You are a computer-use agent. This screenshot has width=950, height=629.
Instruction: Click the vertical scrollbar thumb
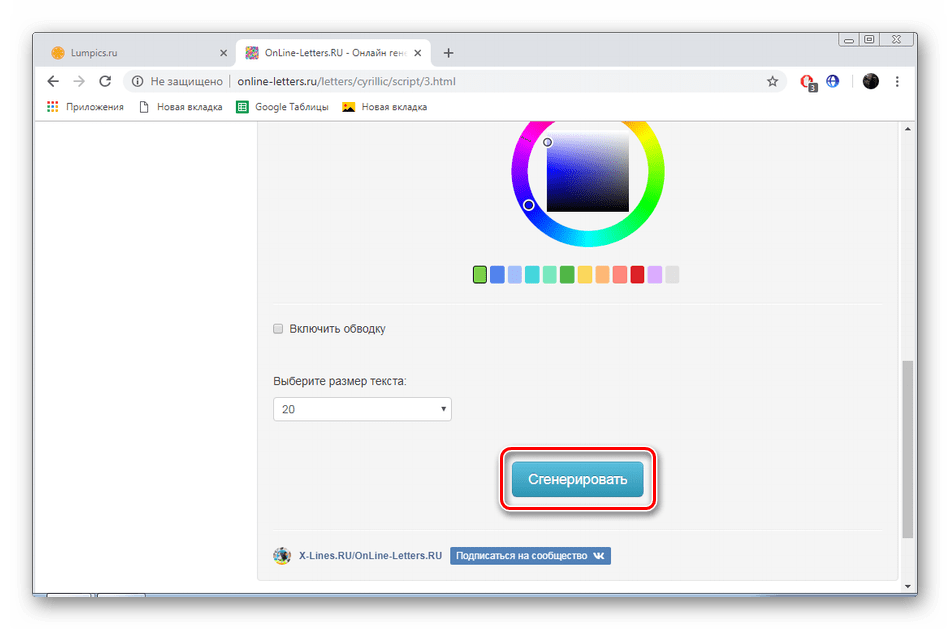click(907, 449)
